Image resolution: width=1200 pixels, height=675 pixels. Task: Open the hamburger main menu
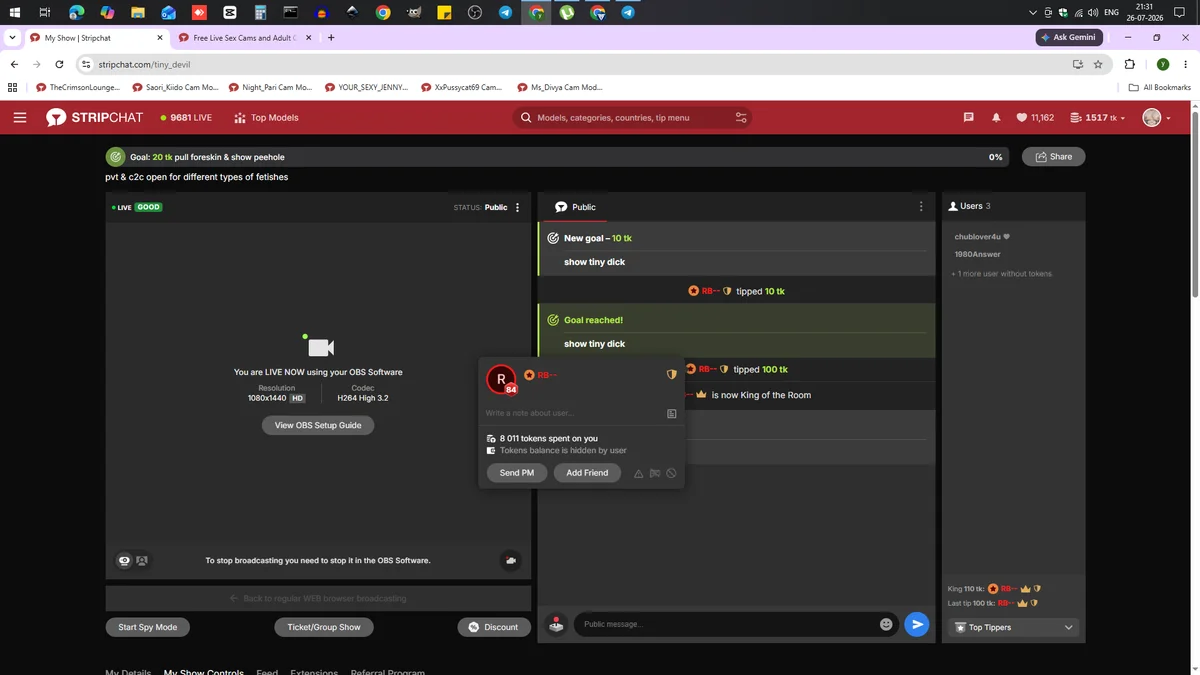[x=20, y=117]
